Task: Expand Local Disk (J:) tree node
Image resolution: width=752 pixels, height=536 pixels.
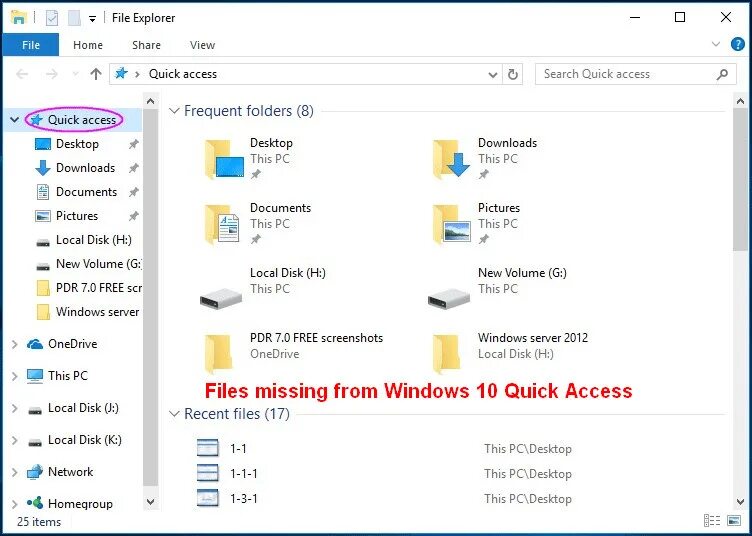Action: click(x=14, y=408)
